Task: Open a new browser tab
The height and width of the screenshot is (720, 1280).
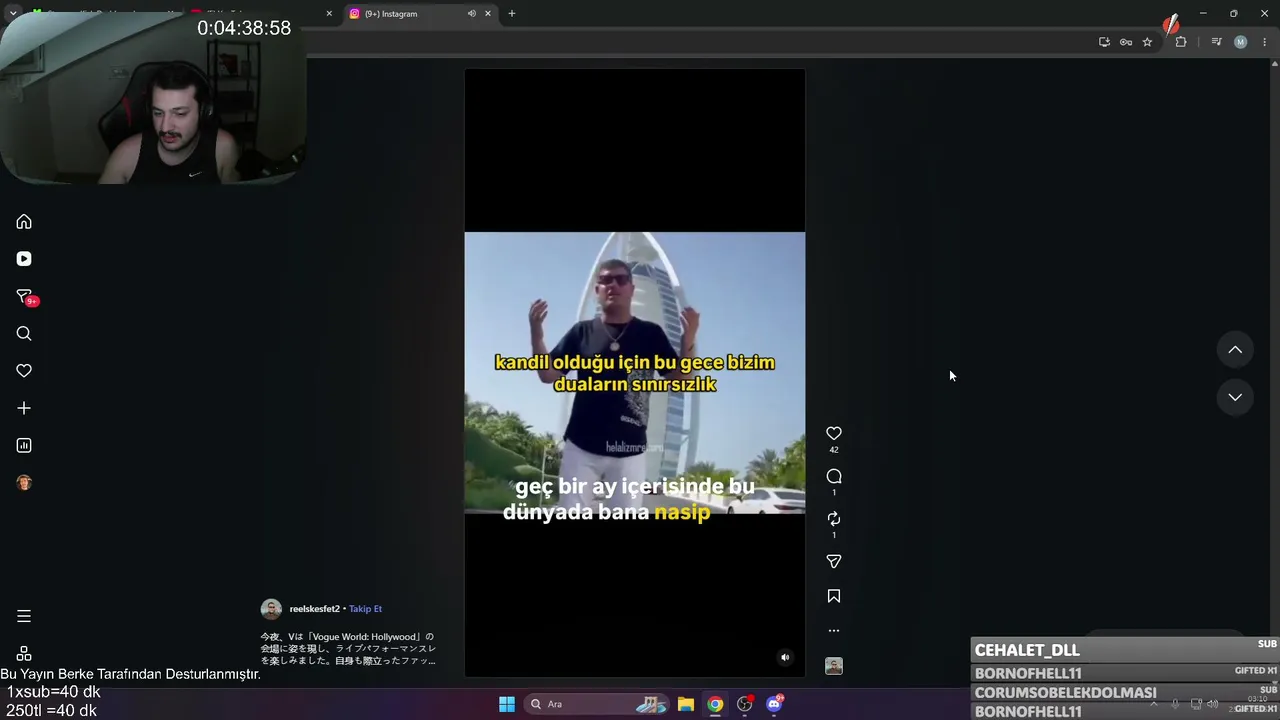Action: coord(512,14)
